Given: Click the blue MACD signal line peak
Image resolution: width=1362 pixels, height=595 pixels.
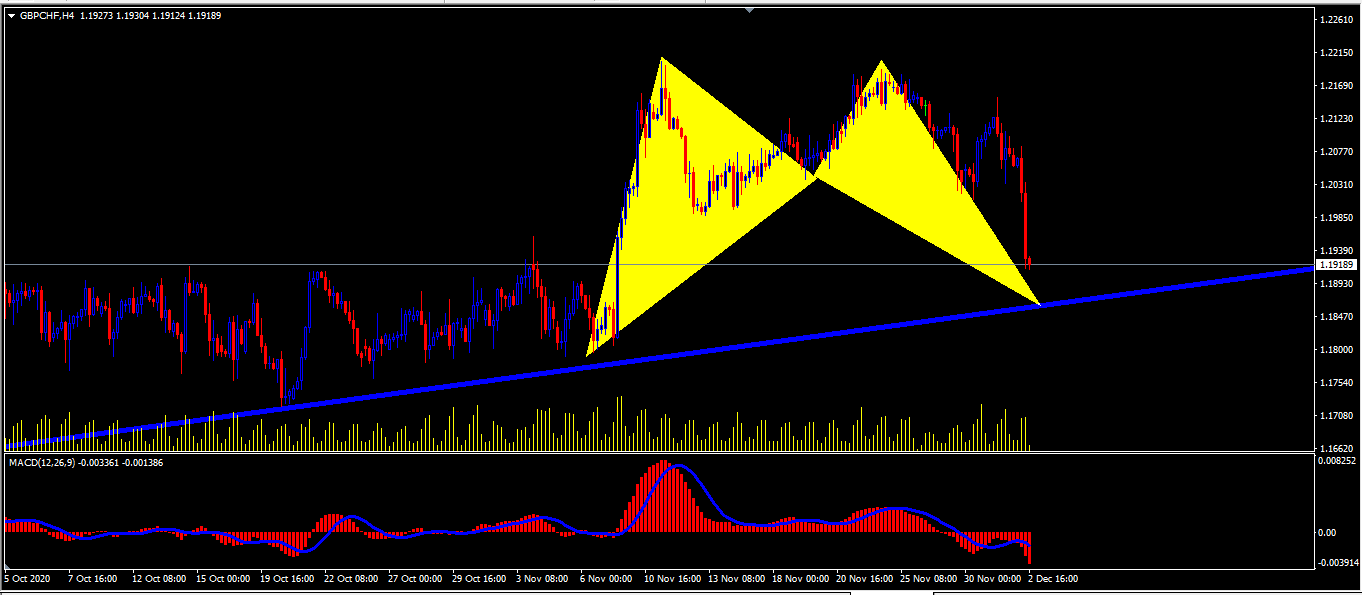Looking at the screenshot, I should pyautogui.click(x=680, y=467).
